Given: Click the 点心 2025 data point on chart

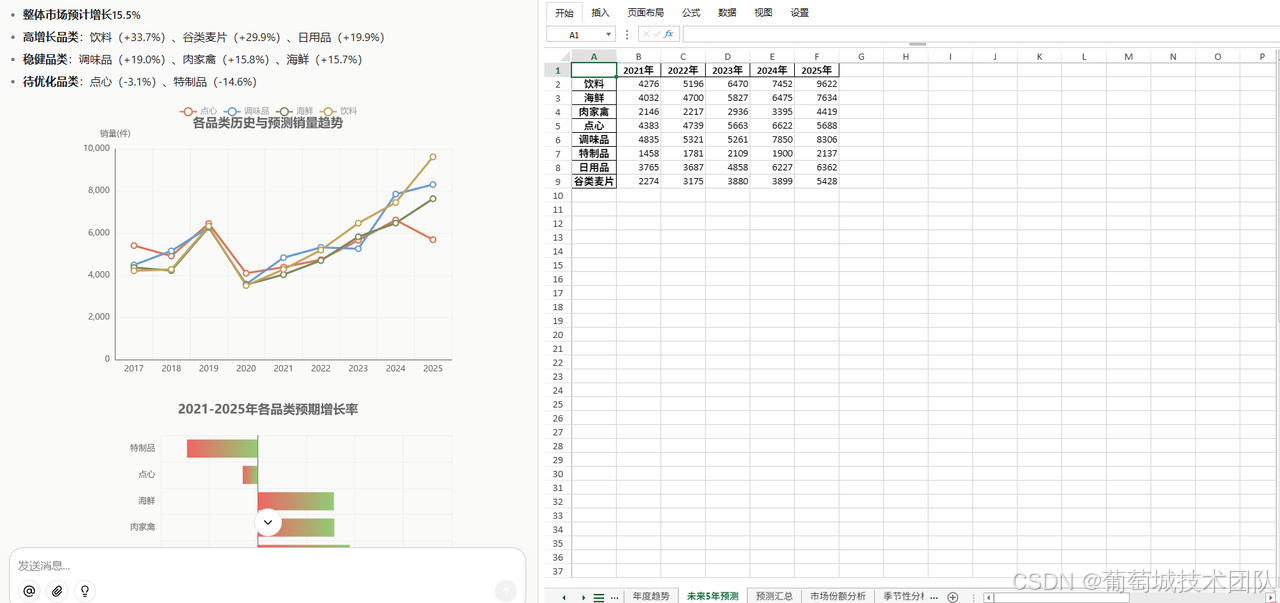Looking at the screenshot, I should (x=433, y=239).
